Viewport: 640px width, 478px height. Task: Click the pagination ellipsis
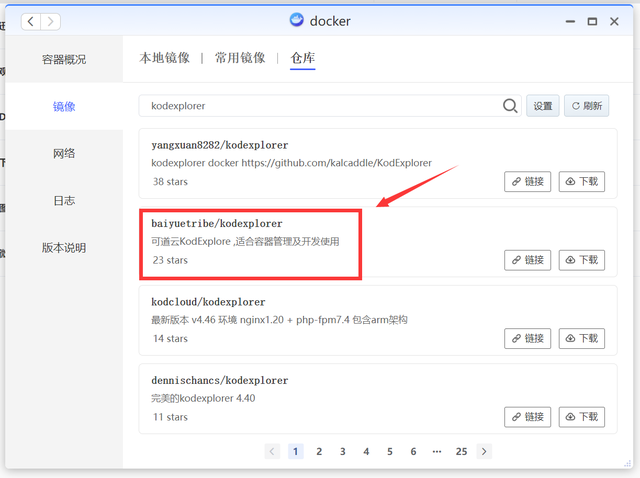coord(437,451)
